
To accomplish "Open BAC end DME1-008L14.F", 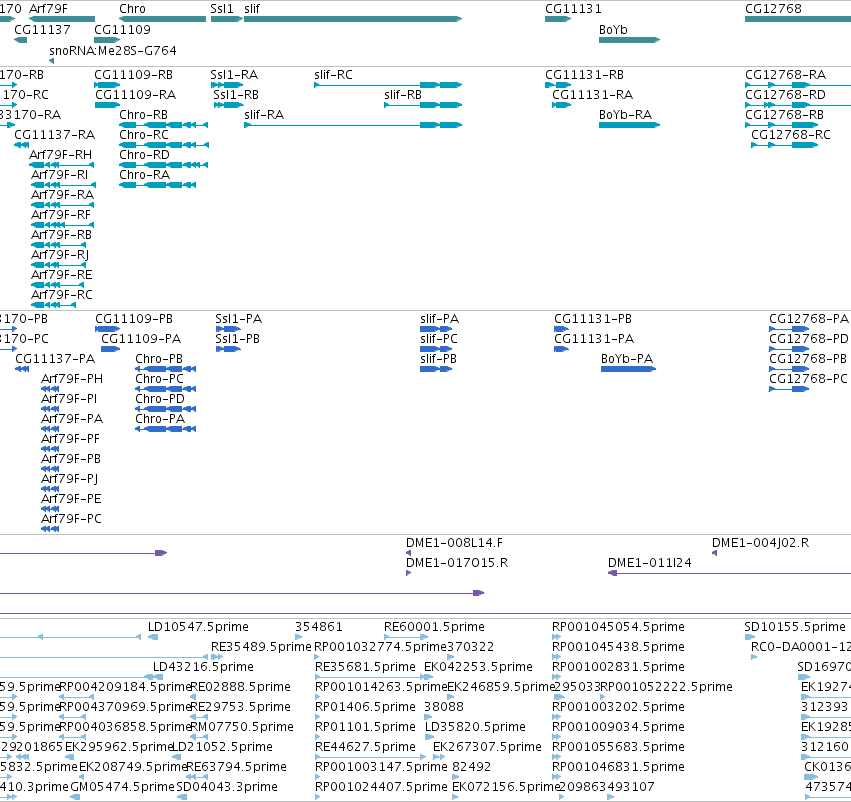I will pos(454,543).
